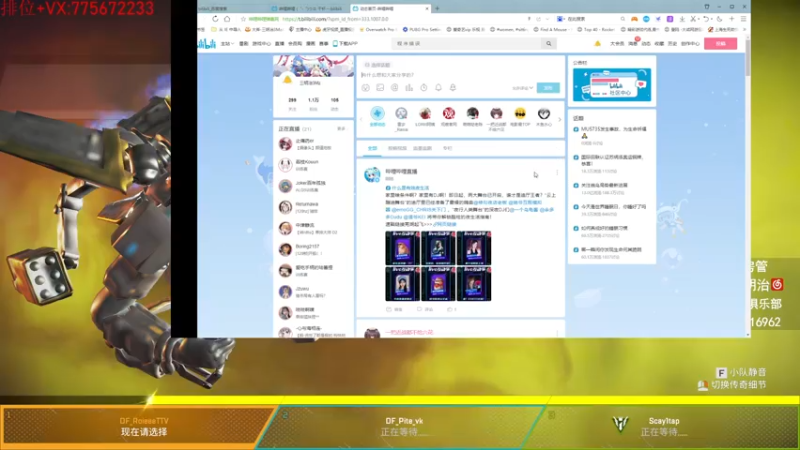Mention a user with @ icon
The width and height of the screenshot is (800, 450).
[394, 88]
